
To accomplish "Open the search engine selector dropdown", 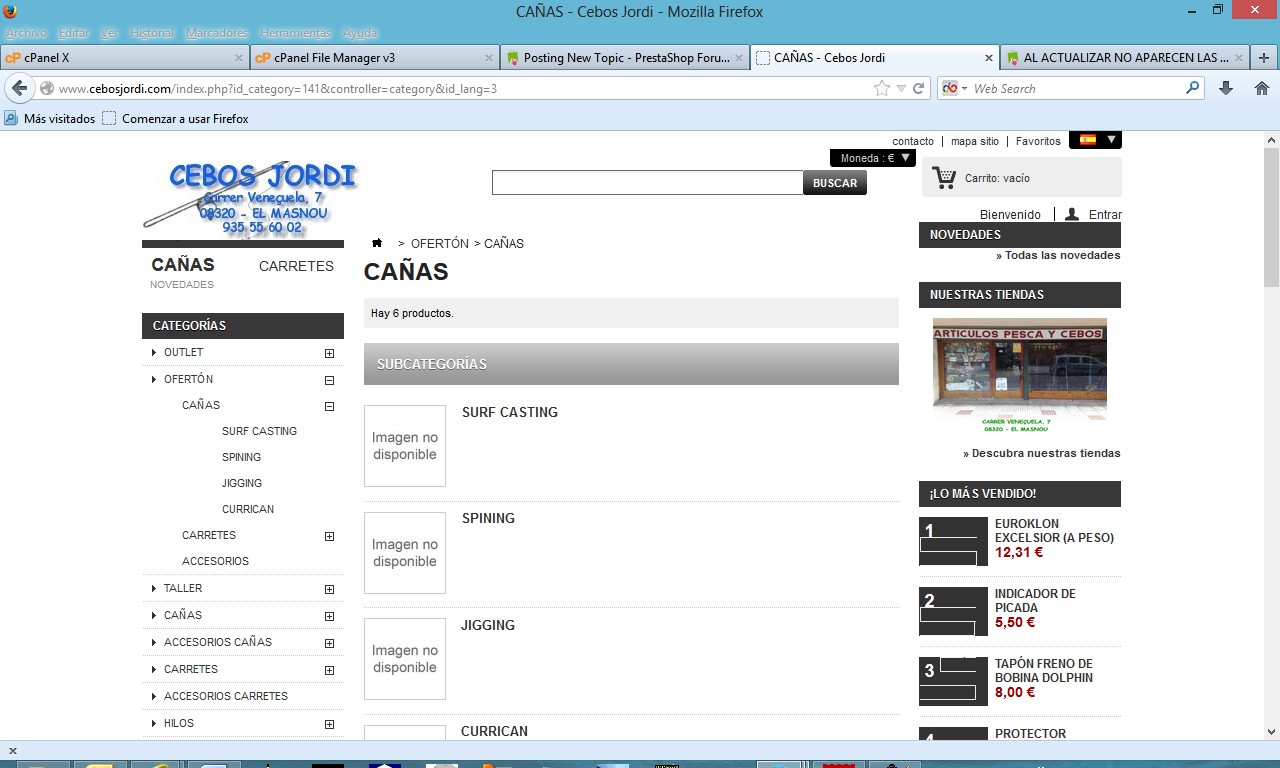I will tap(955, 88).
